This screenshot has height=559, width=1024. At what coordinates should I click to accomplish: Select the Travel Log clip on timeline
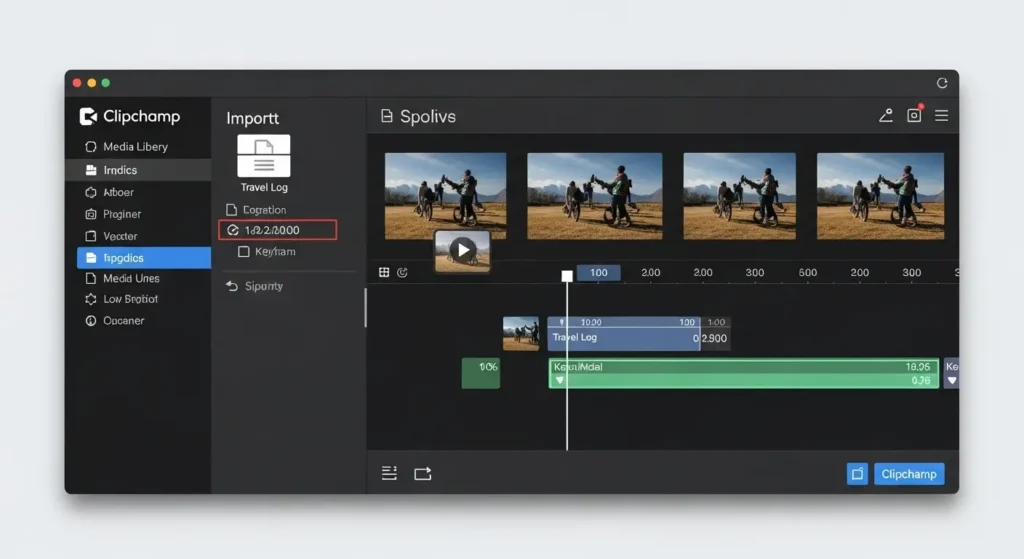pyautogui.click(x=624, y=334)
